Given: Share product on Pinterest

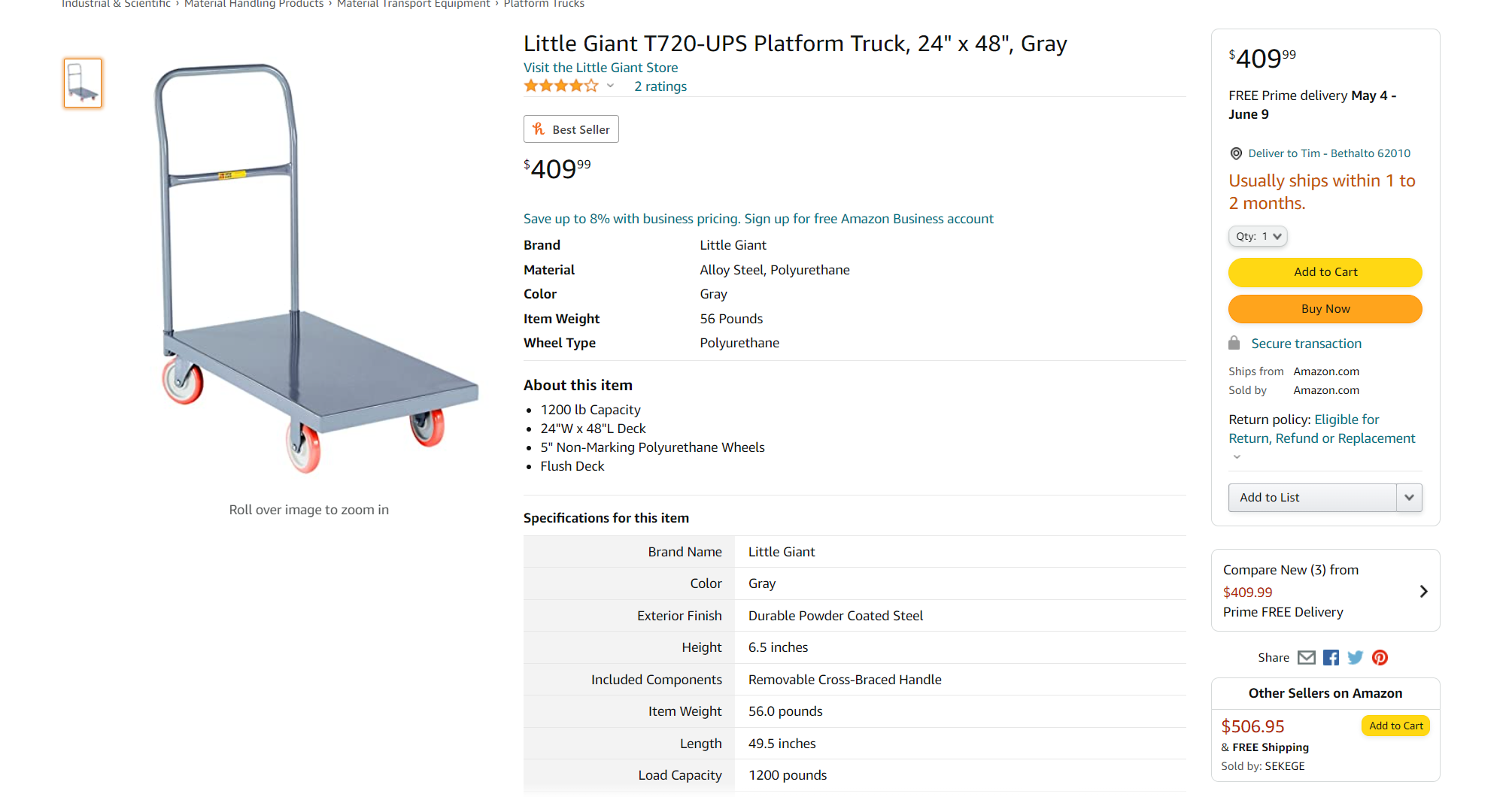Looking at the screenshot, I should pyautogui.click(x=1380, y=658).
